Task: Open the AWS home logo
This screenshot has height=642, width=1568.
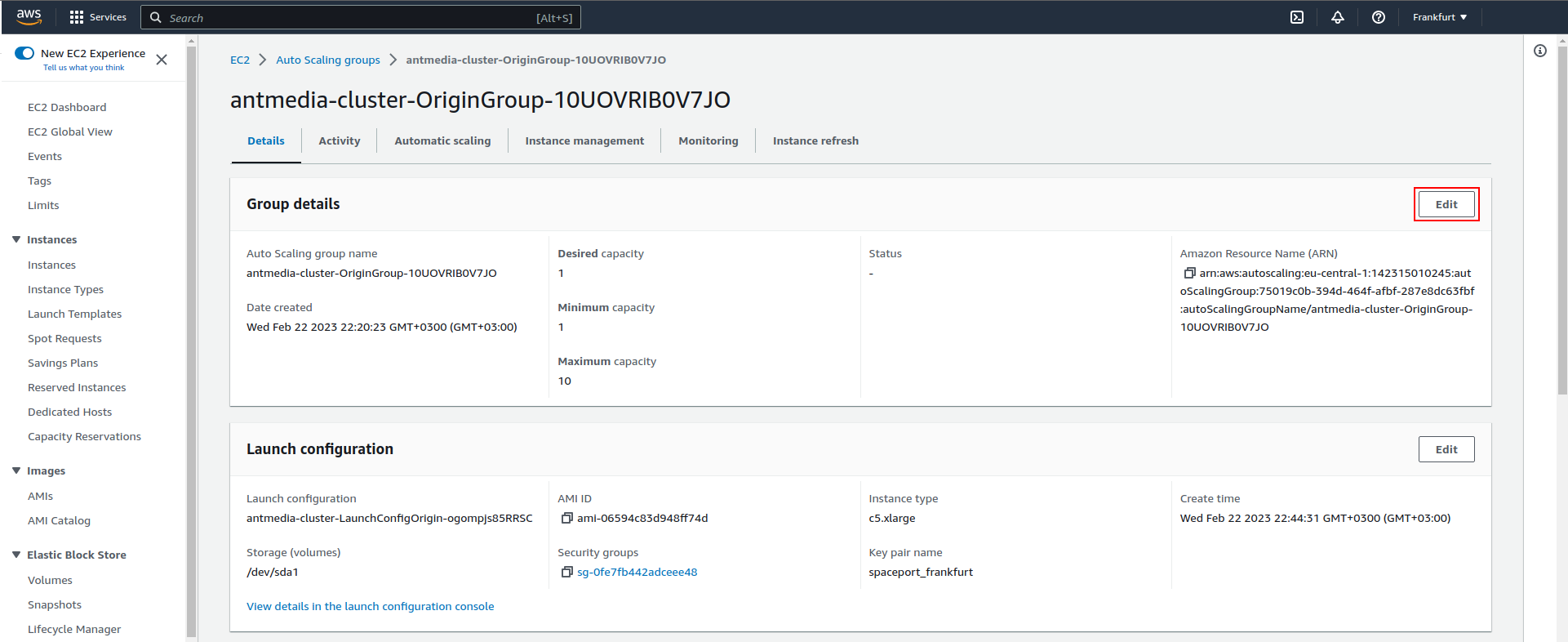Action: (29, 16)
